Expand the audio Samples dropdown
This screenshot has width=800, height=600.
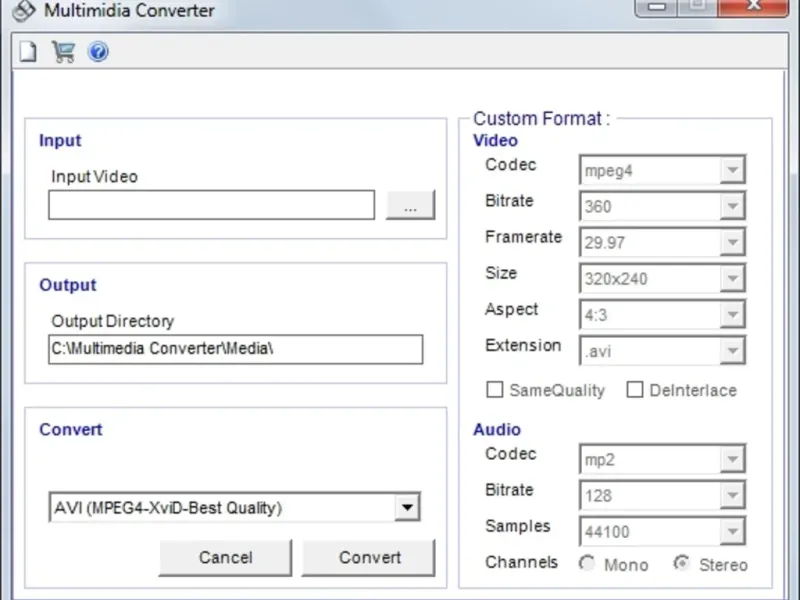733,532
